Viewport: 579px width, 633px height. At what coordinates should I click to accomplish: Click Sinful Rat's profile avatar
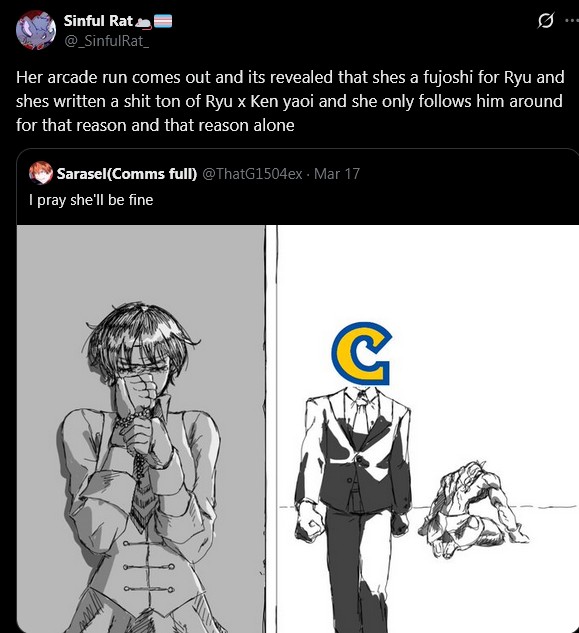coord(36,30)
